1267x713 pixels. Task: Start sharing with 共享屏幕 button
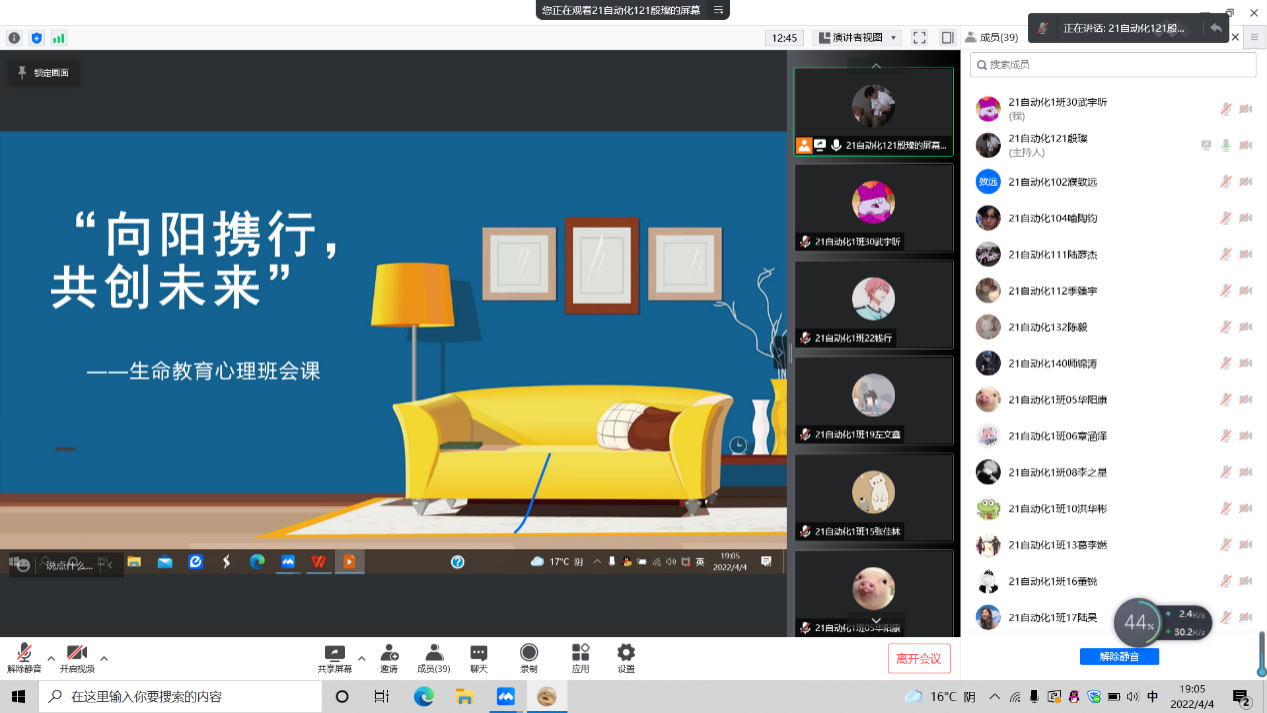[335, 658]
